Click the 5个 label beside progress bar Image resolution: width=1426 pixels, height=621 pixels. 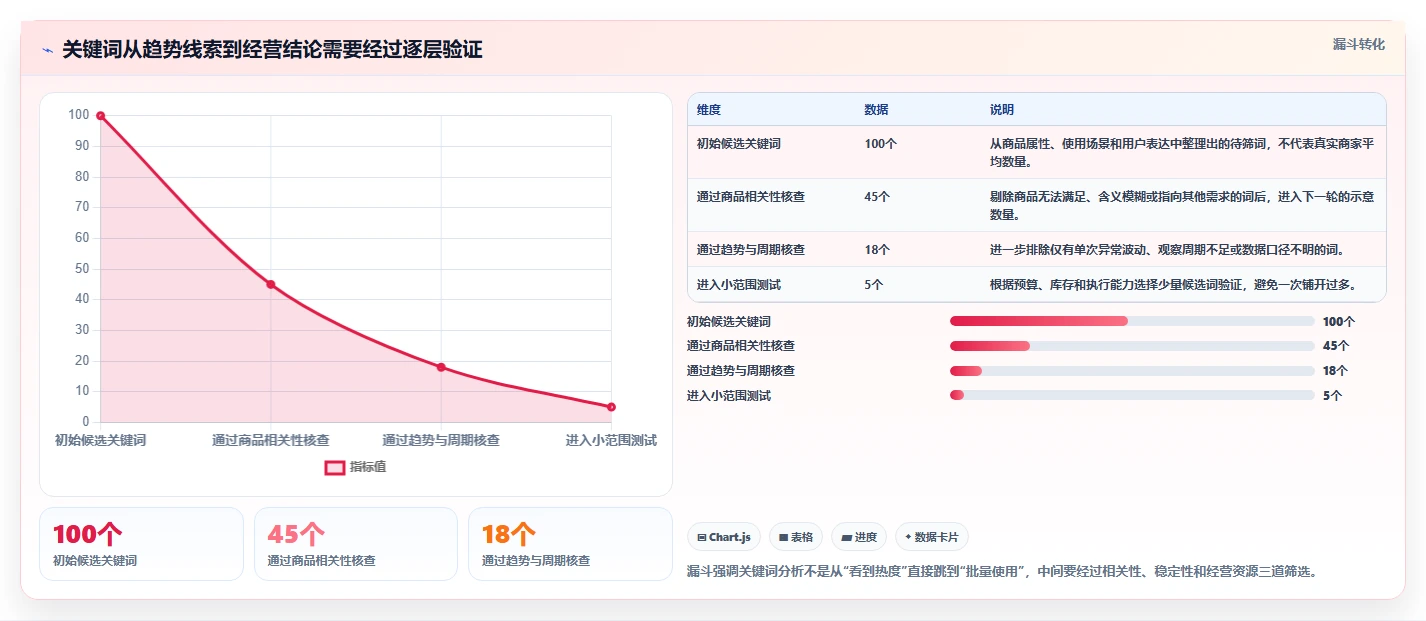[1332, 396]
